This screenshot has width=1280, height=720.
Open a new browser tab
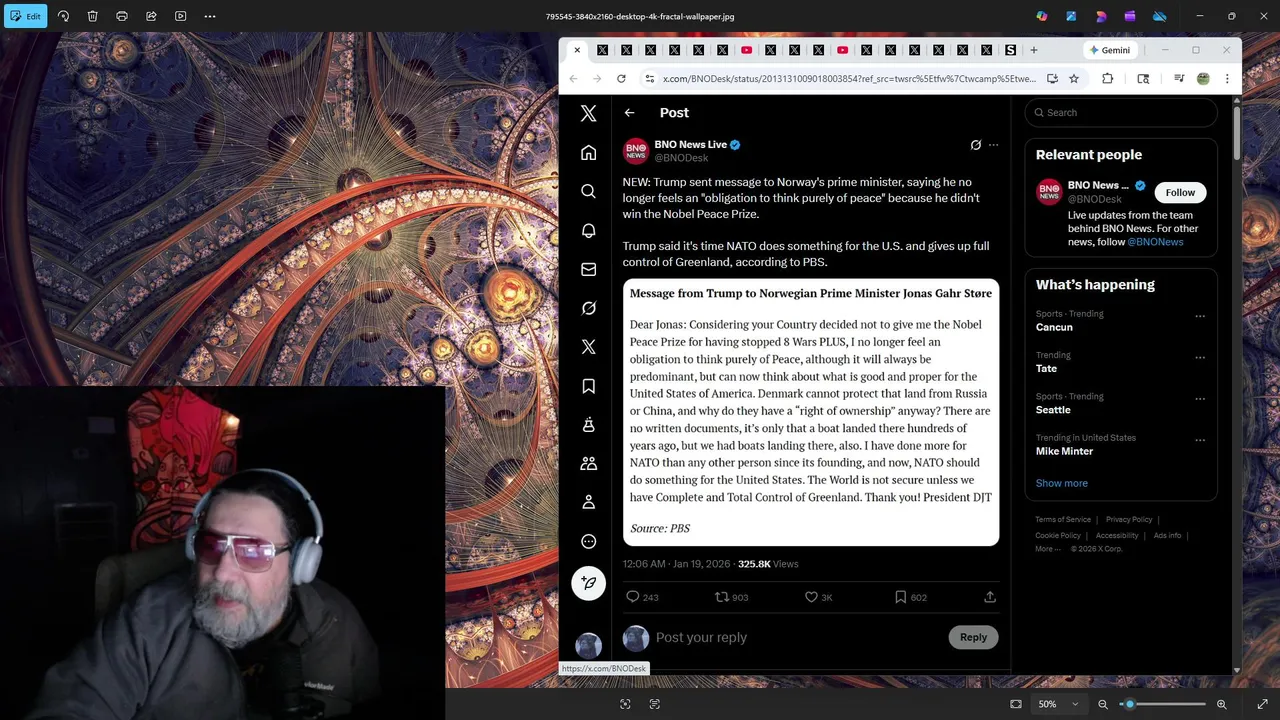coord(1033,50)
